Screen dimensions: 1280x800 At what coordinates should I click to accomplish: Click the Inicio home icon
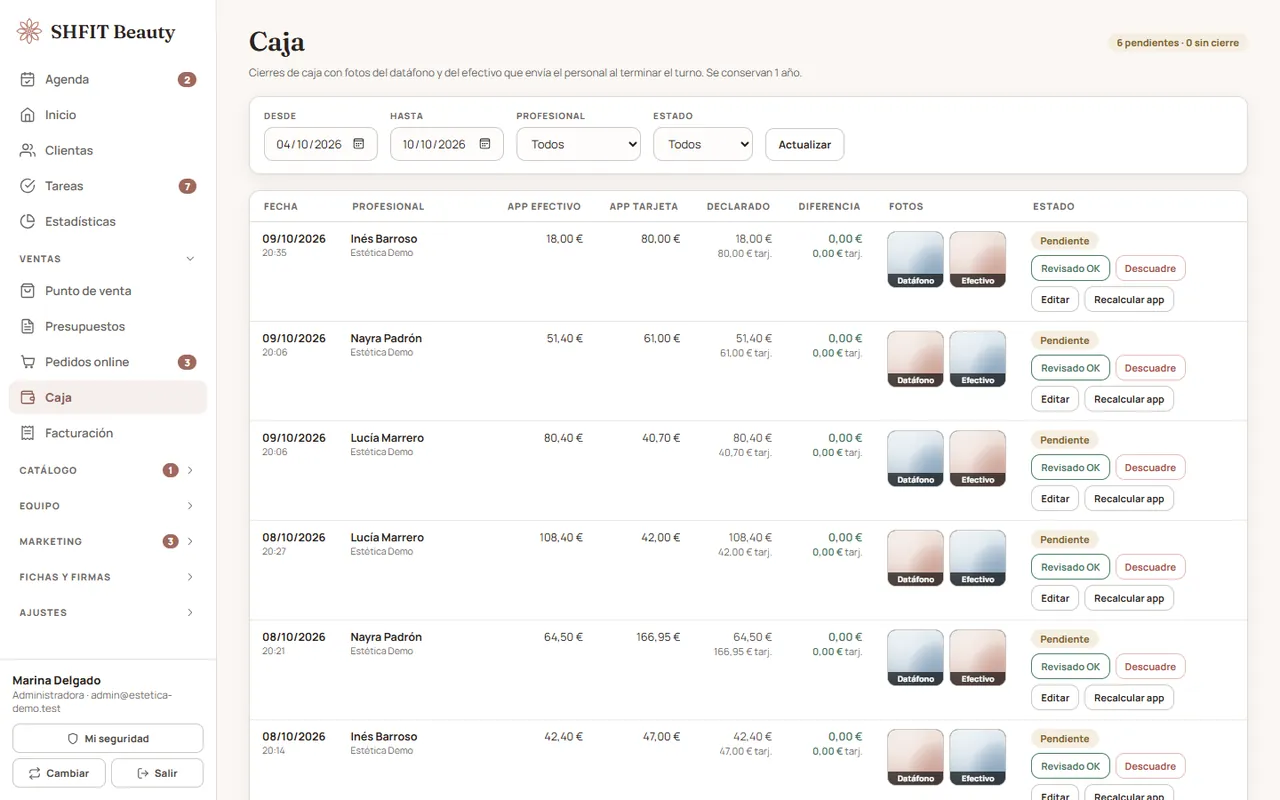[x=28, y=115]
